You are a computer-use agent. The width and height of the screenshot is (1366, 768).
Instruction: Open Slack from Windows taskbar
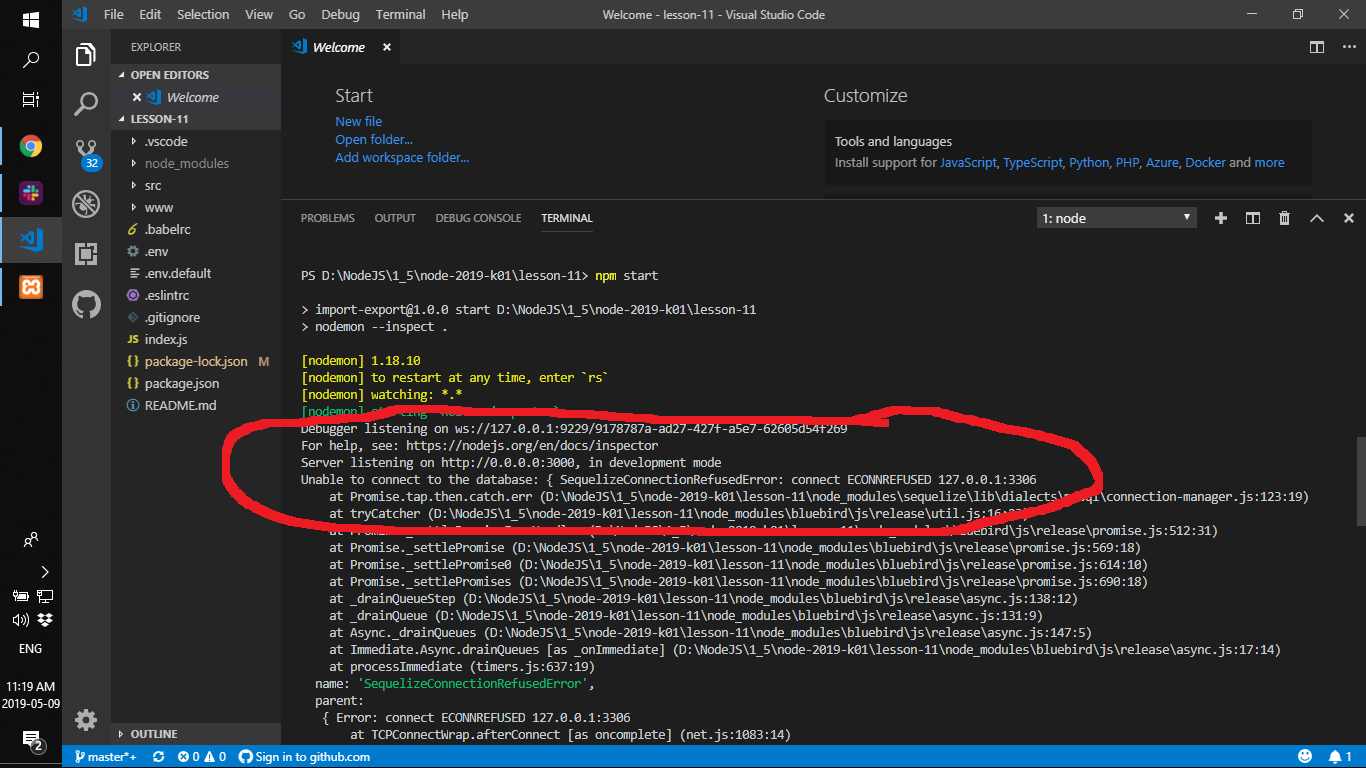click(x=31, y=192)
